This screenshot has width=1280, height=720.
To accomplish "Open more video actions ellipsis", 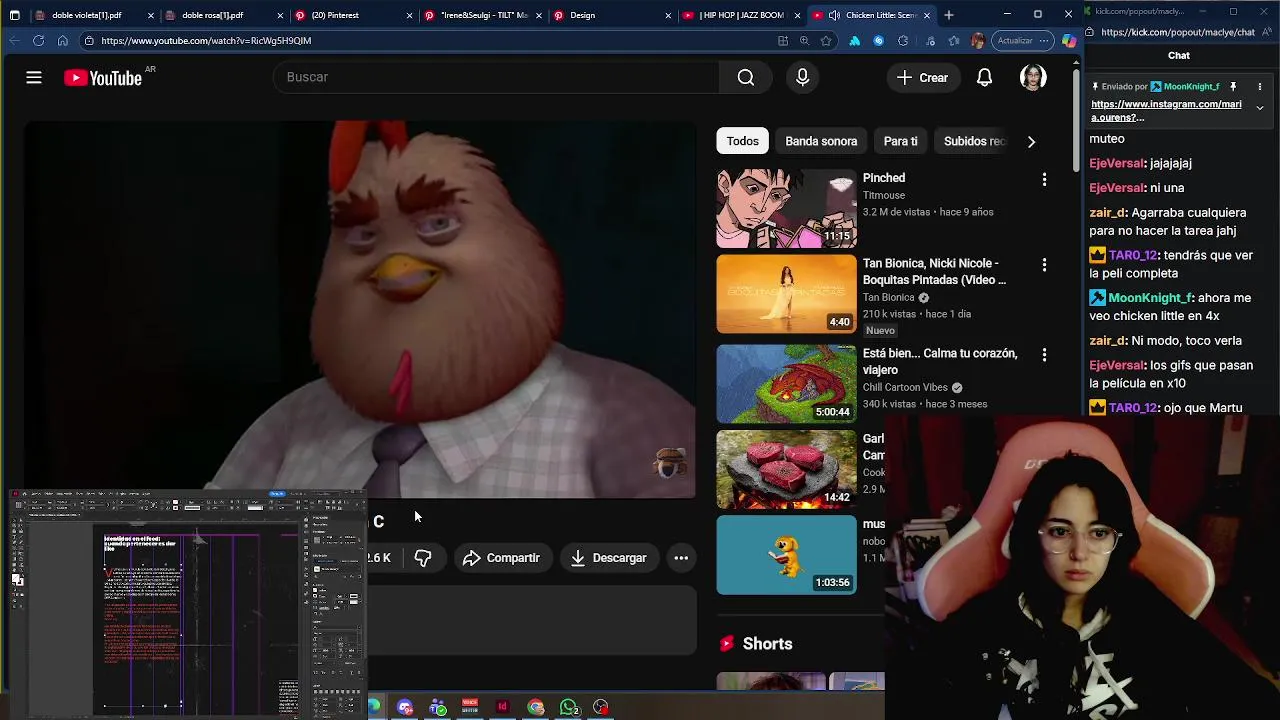I will coord(681,558).
